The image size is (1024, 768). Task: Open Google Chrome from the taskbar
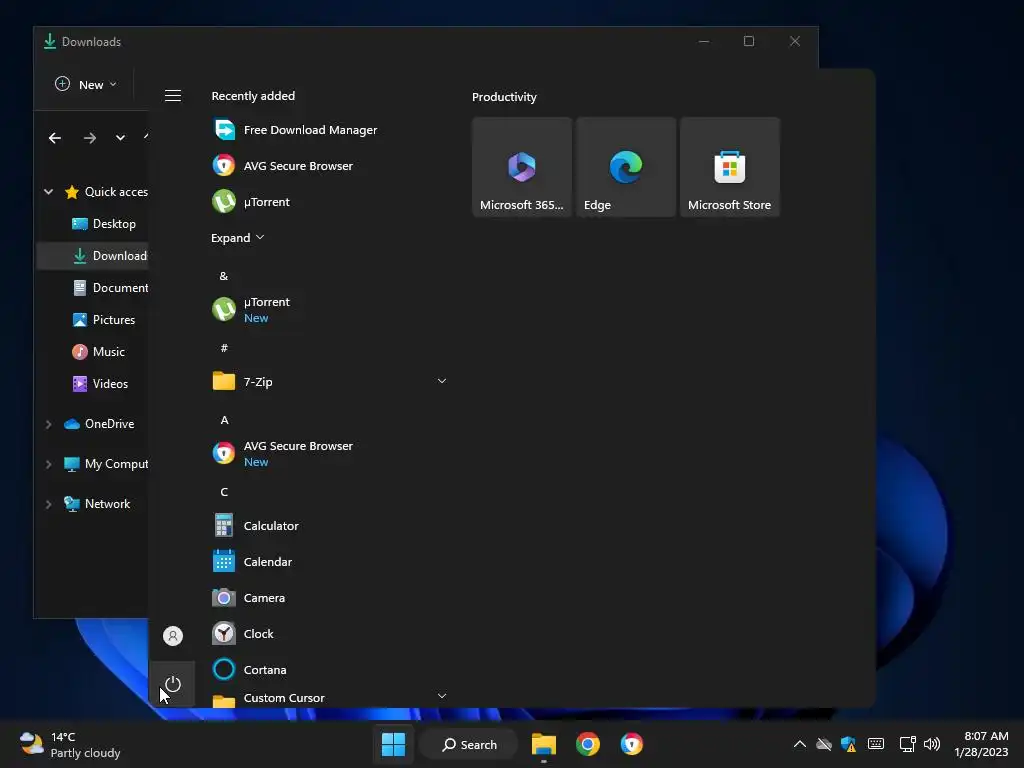click(588, 744)
